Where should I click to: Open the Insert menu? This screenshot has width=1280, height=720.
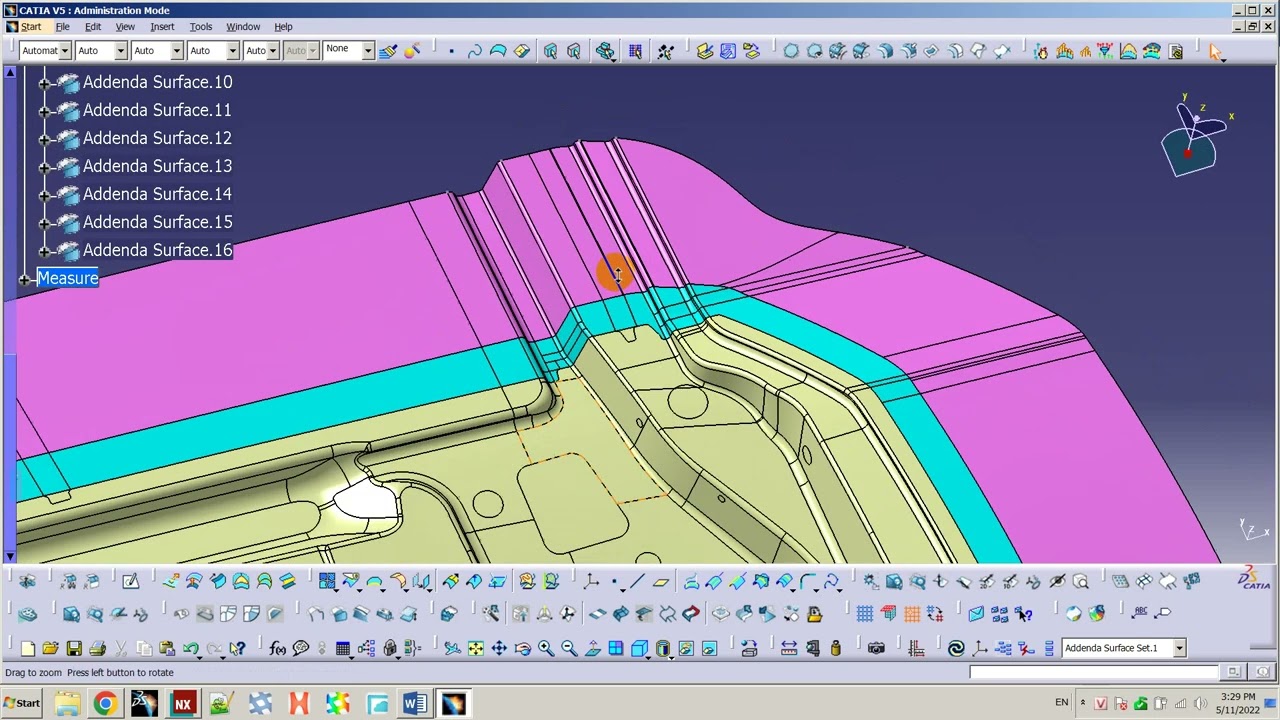coord(162,27)
